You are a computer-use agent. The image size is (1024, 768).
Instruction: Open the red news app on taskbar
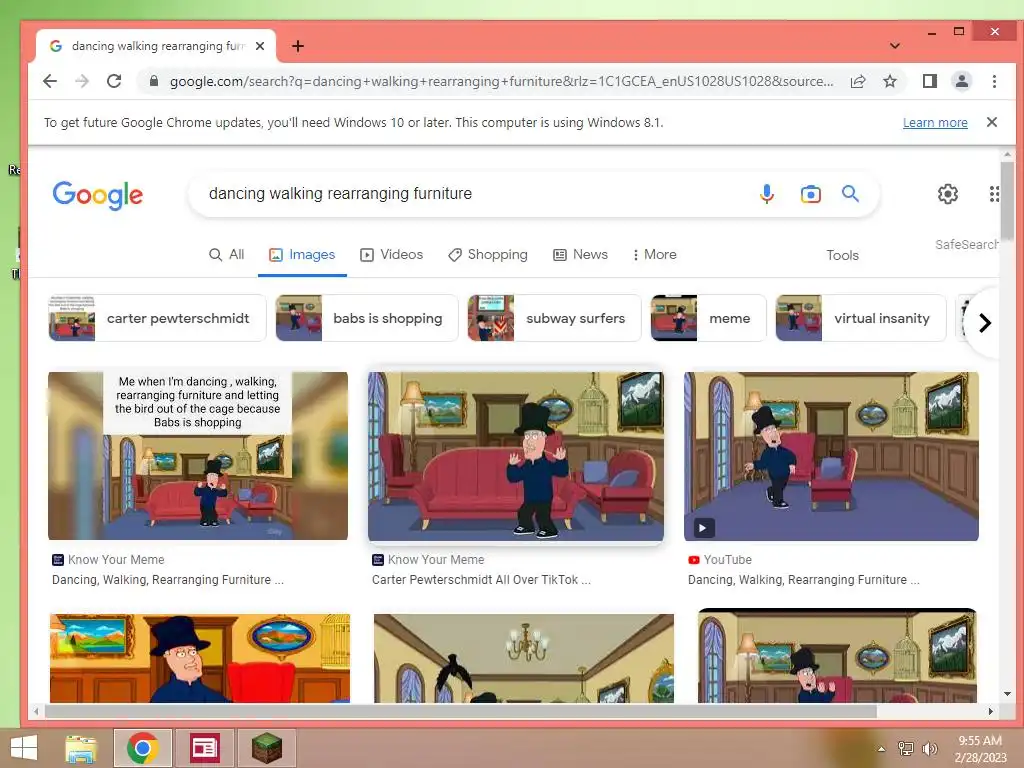[204, 748]
